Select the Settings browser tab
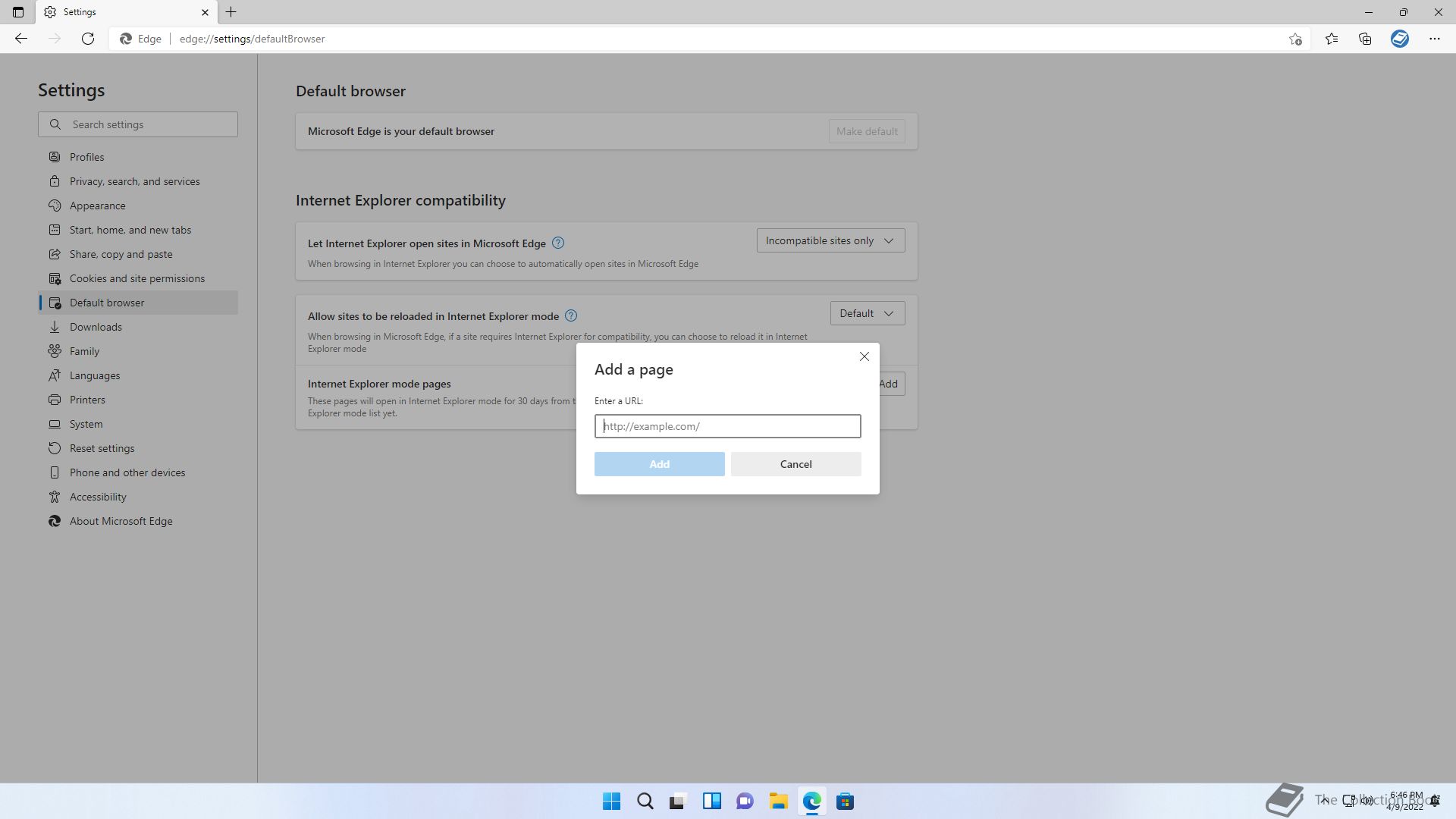Screen dimensions: 1456x819 127,12
